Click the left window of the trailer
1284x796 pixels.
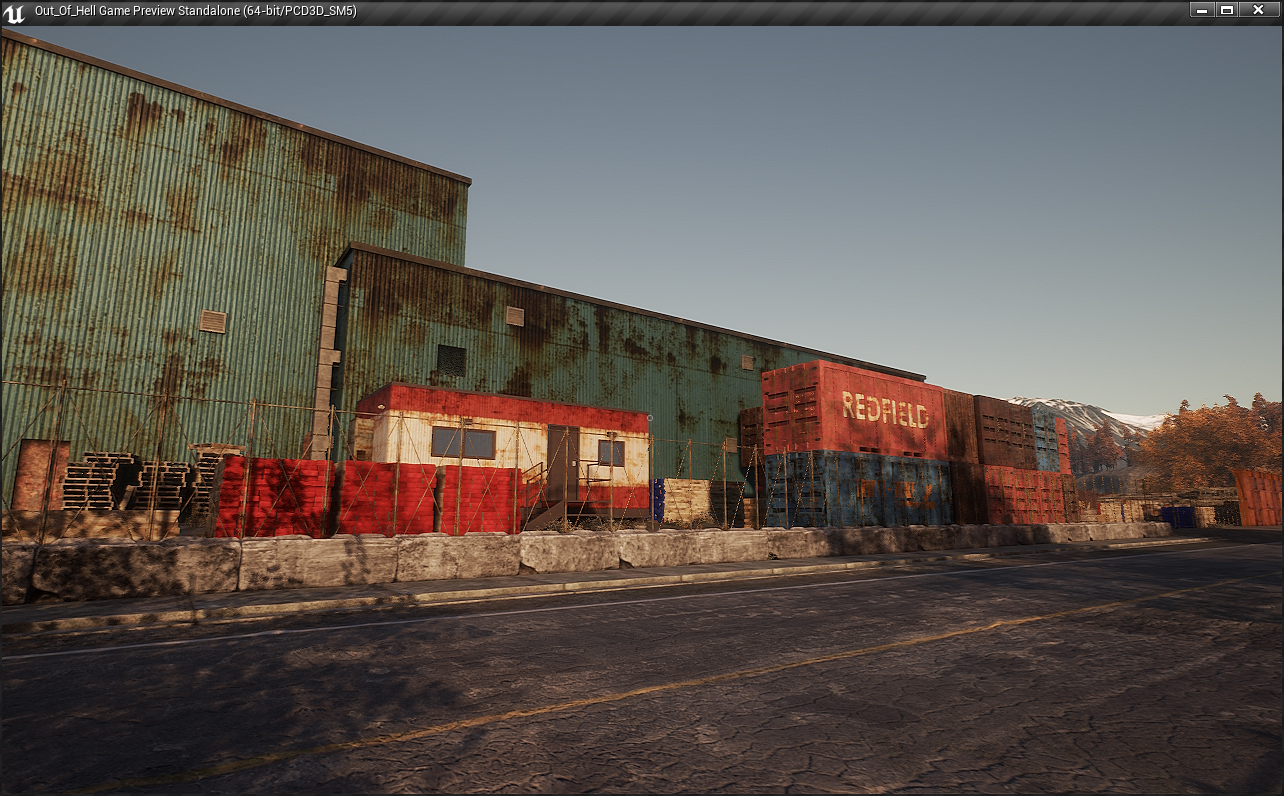[x=463, y=442]
